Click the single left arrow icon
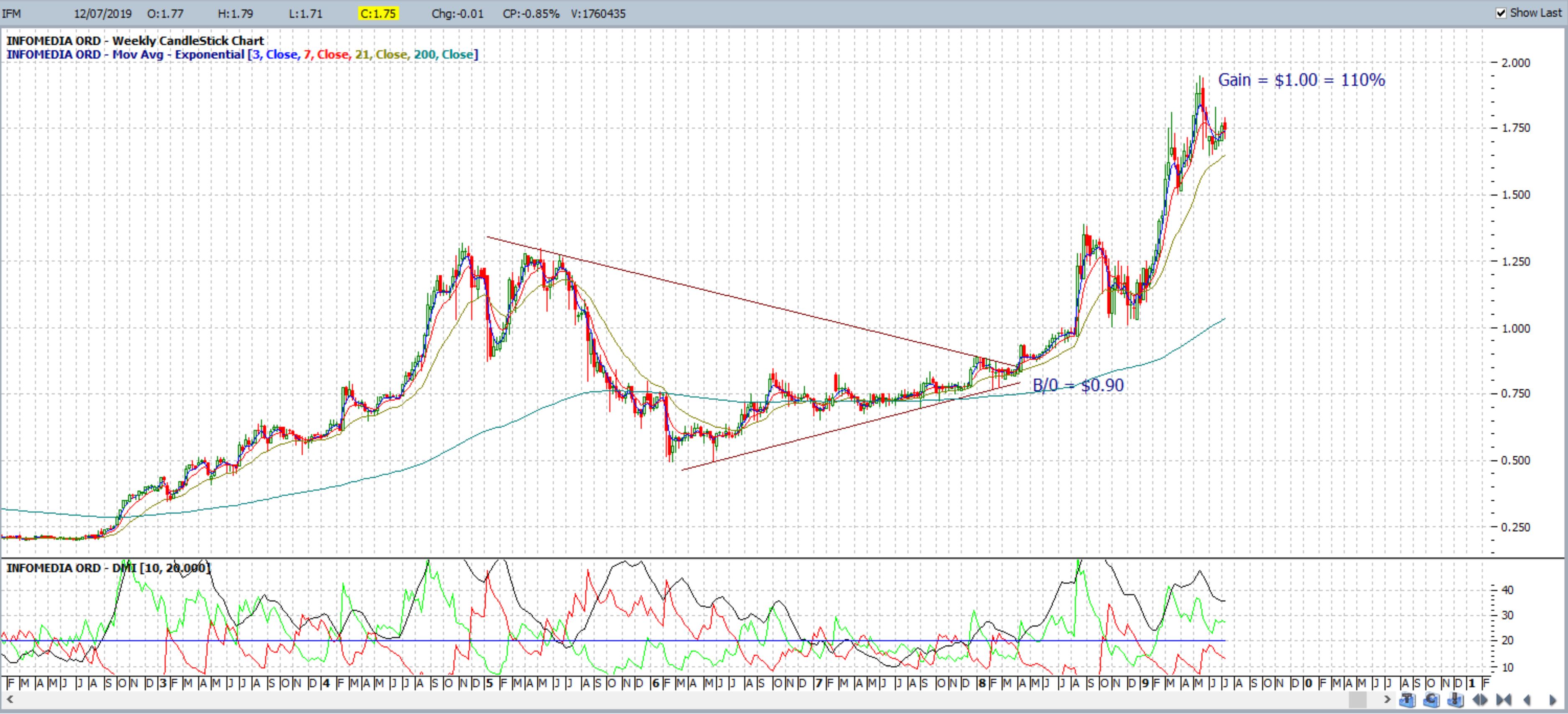Image resolution: width=1568 pixels, height=714 pixels. (x=1527, y=700)
